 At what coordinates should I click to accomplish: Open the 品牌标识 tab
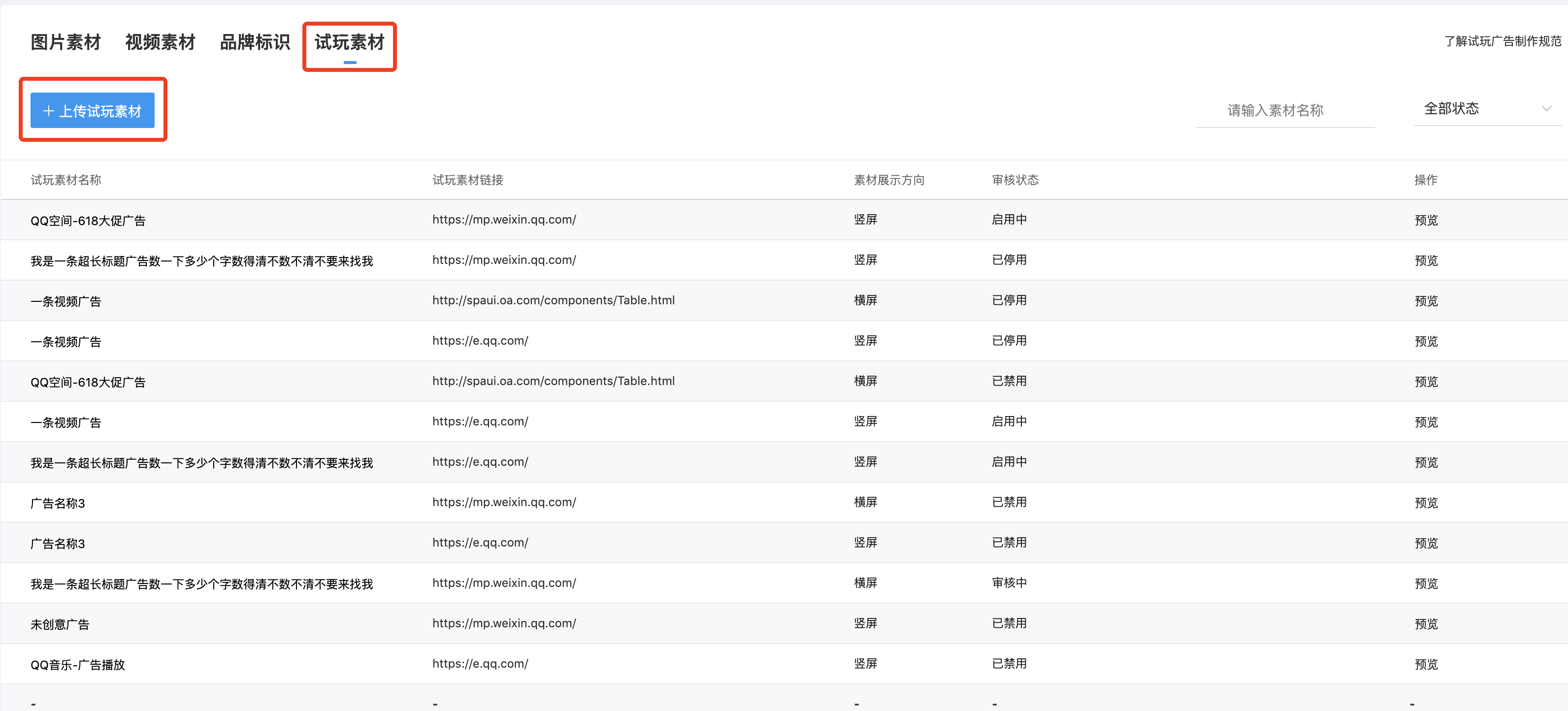[x=255, y=43]
